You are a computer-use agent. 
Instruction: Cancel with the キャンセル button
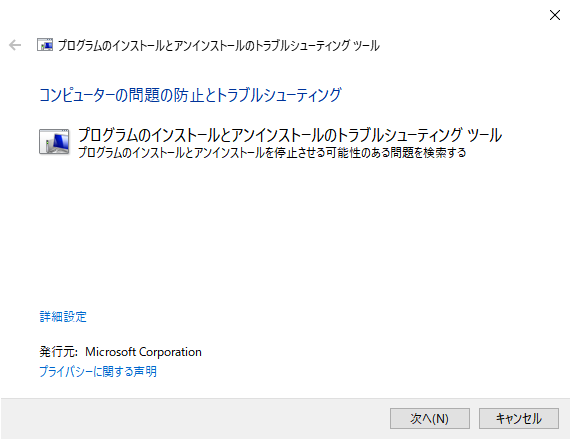[519, 419]
